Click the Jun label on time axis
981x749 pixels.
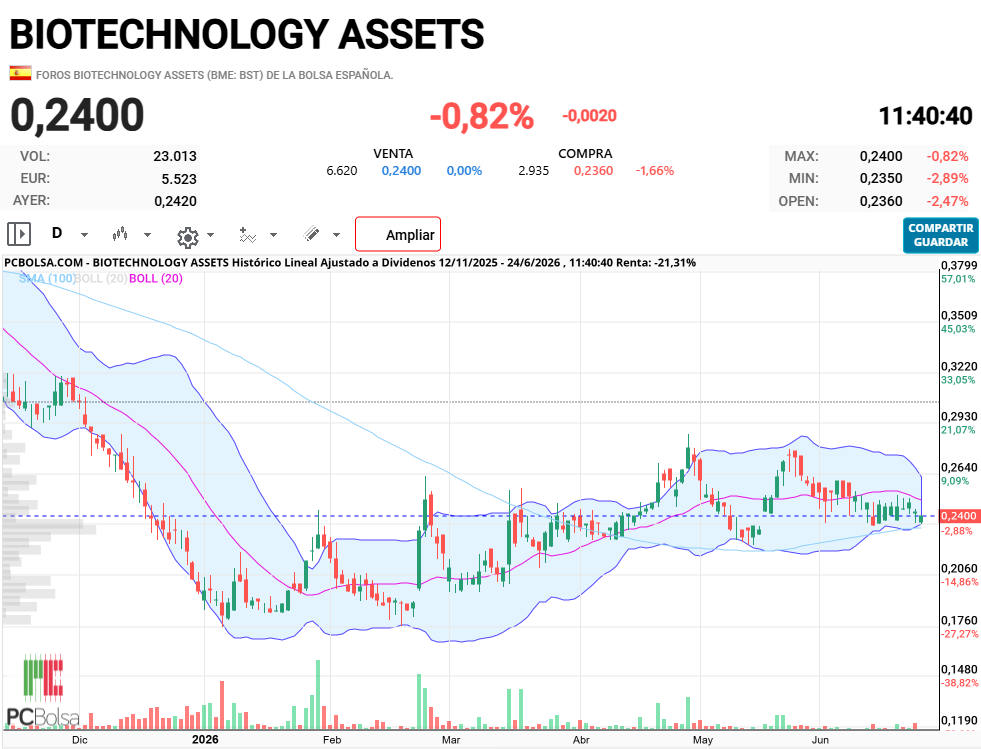coord(820,740)
